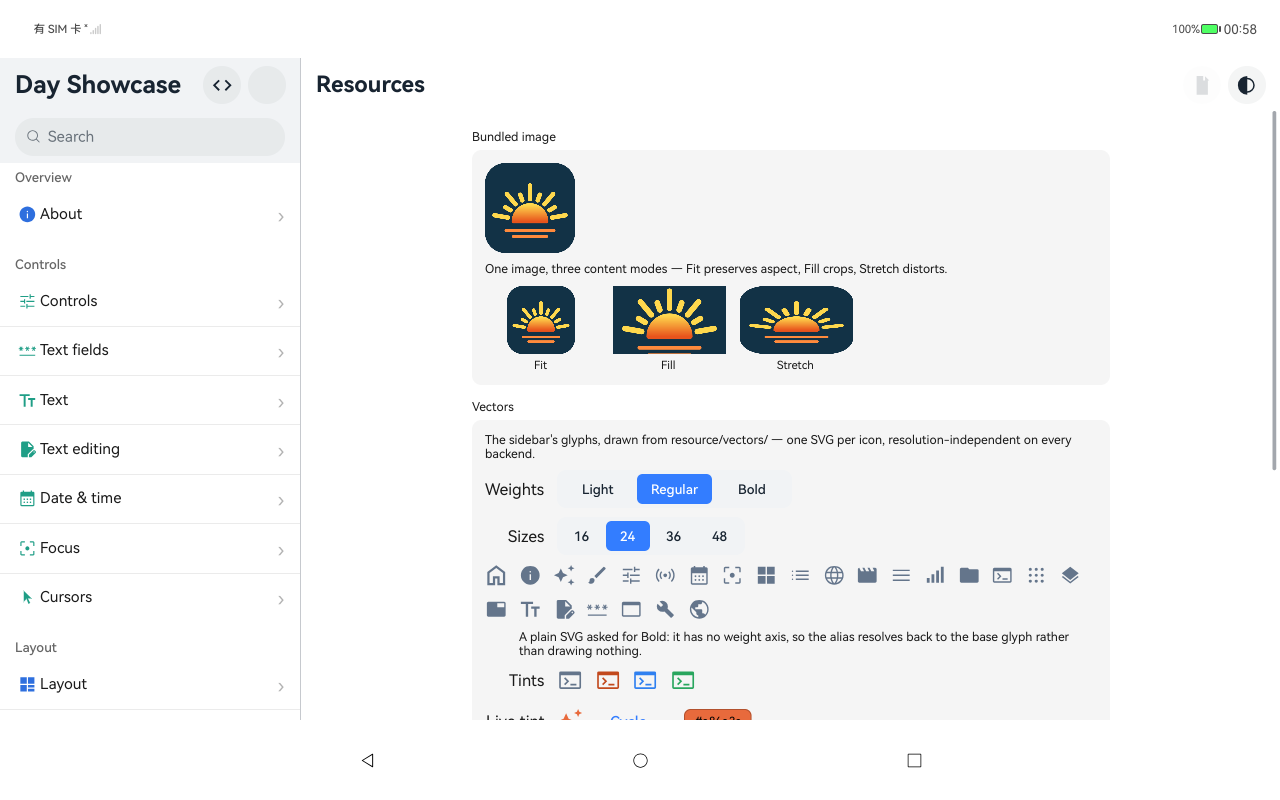
Task: Click the sparkles glyph in the Vectors grid
Action: pos(564,575)
